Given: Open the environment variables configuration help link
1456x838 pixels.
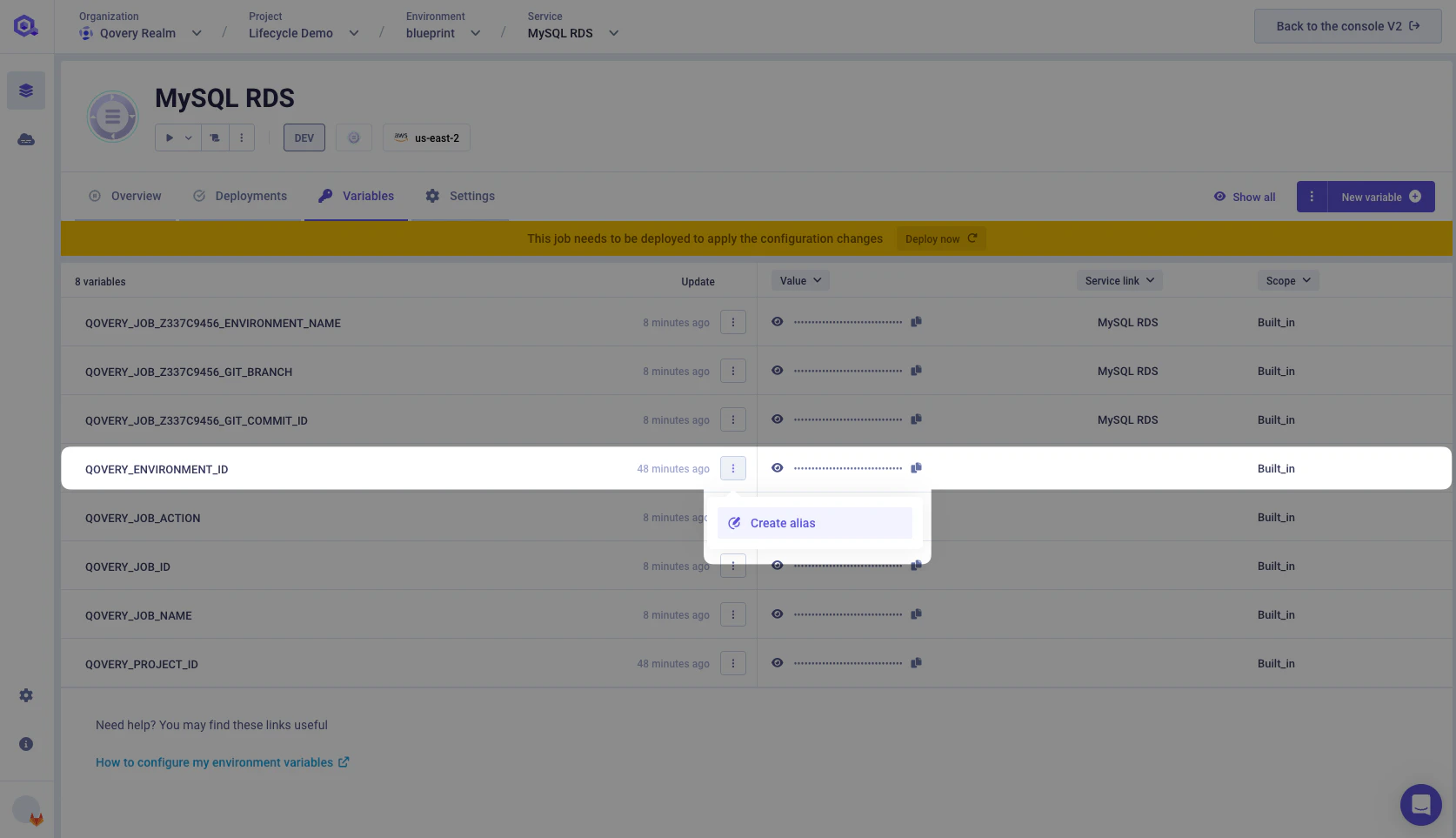Looking at the screenshot, I should 215,761.
